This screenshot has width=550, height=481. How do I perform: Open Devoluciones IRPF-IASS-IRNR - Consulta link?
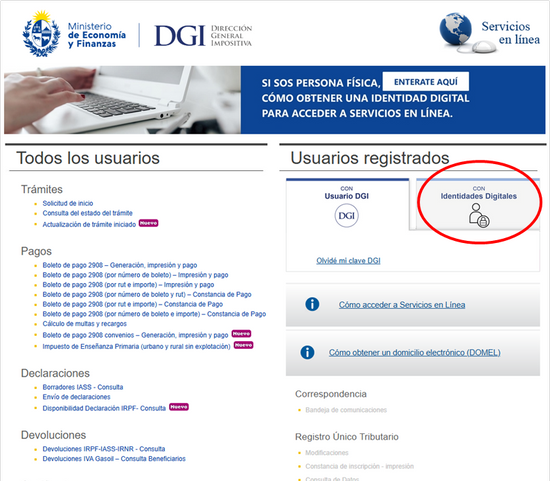click(x=104, y=449)
